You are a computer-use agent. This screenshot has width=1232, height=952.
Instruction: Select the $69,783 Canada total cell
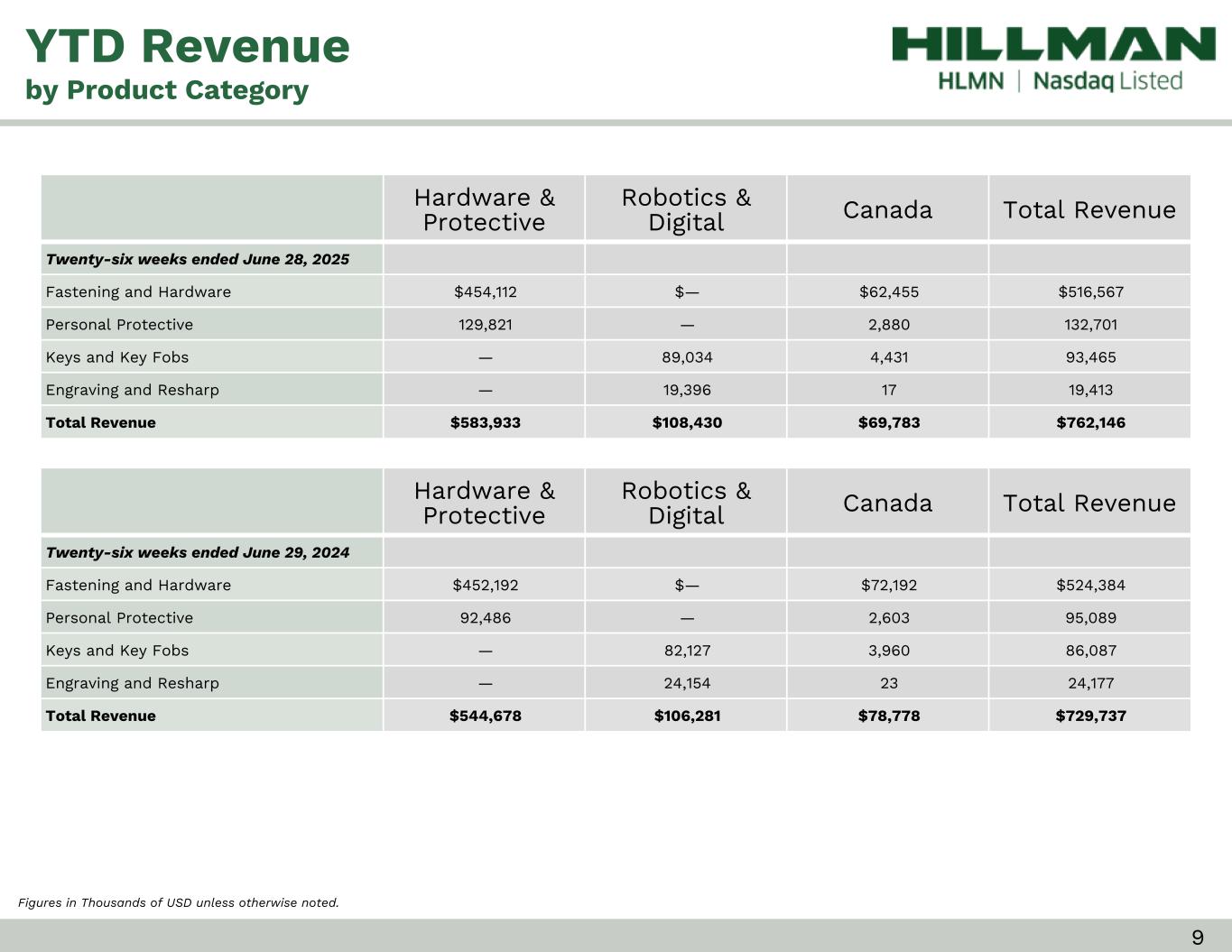click(x=888, y=422)
